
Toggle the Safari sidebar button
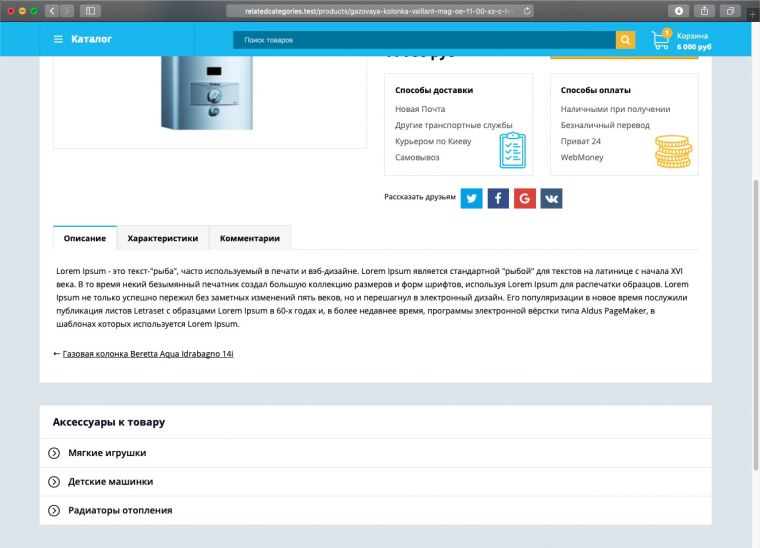90,11
